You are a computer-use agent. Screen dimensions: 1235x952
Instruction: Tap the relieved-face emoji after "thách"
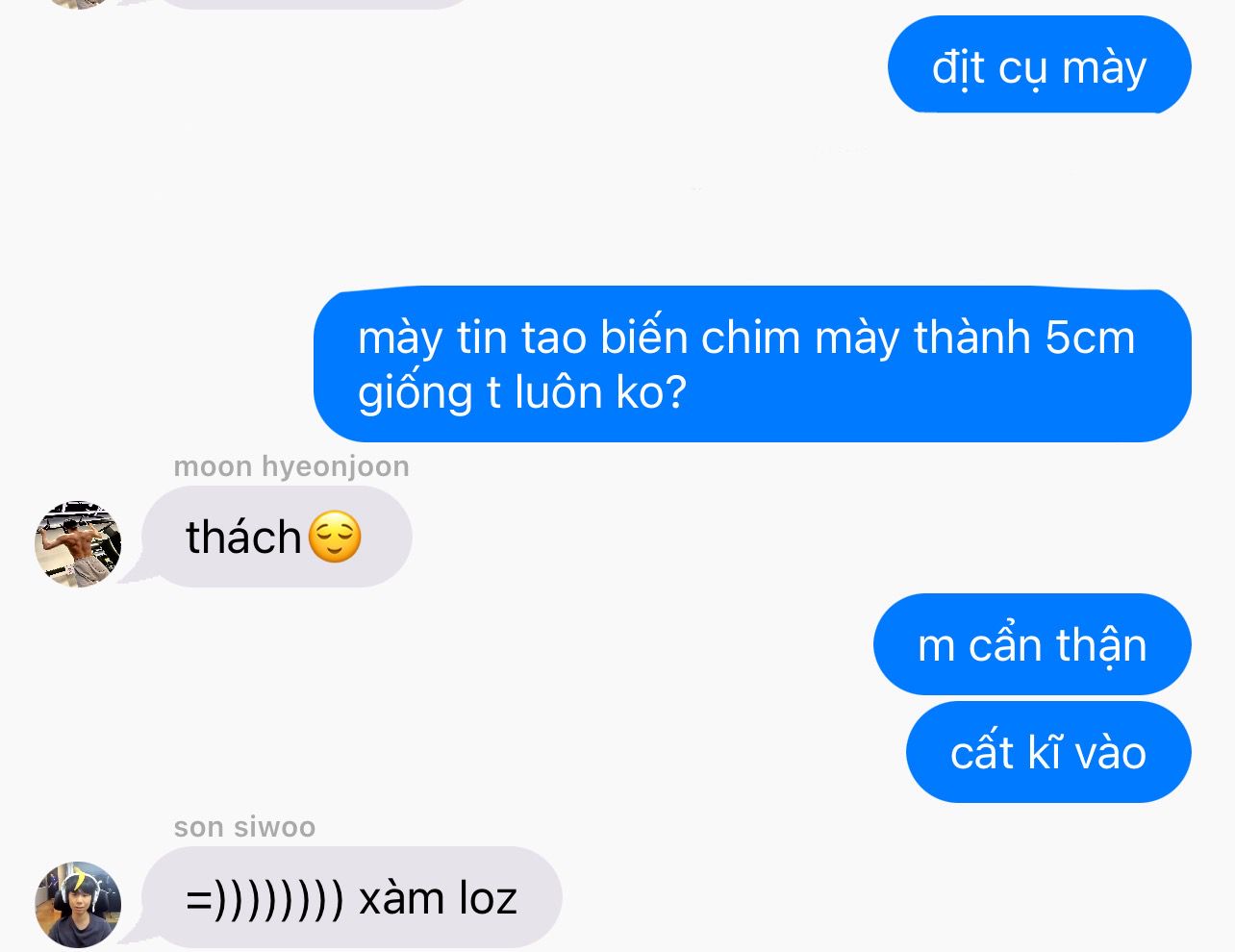(335, 537)
